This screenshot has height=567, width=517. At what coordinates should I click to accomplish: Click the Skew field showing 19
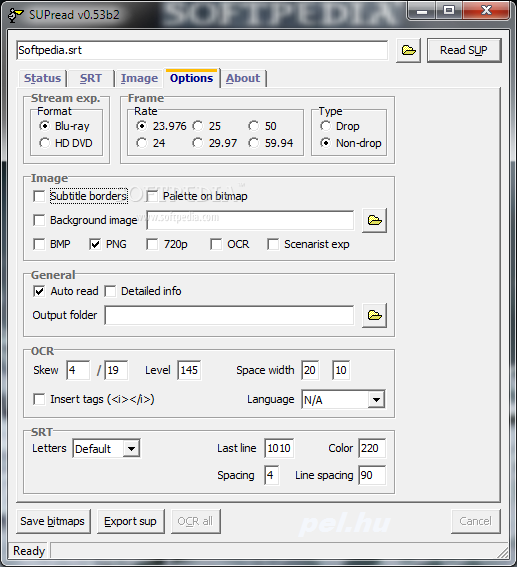[x=116, y=370]
